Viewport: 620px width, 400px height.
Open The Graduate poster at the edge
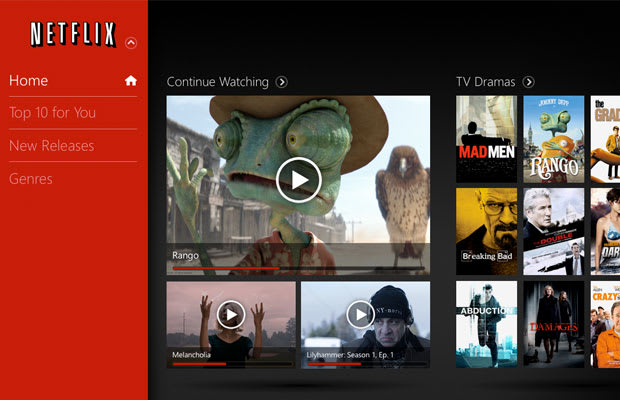605,139
